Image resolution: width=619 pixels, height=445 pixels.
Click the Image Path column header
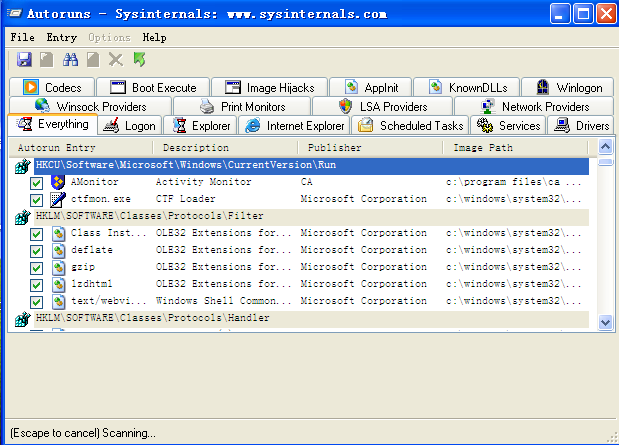tap(515, 148)
